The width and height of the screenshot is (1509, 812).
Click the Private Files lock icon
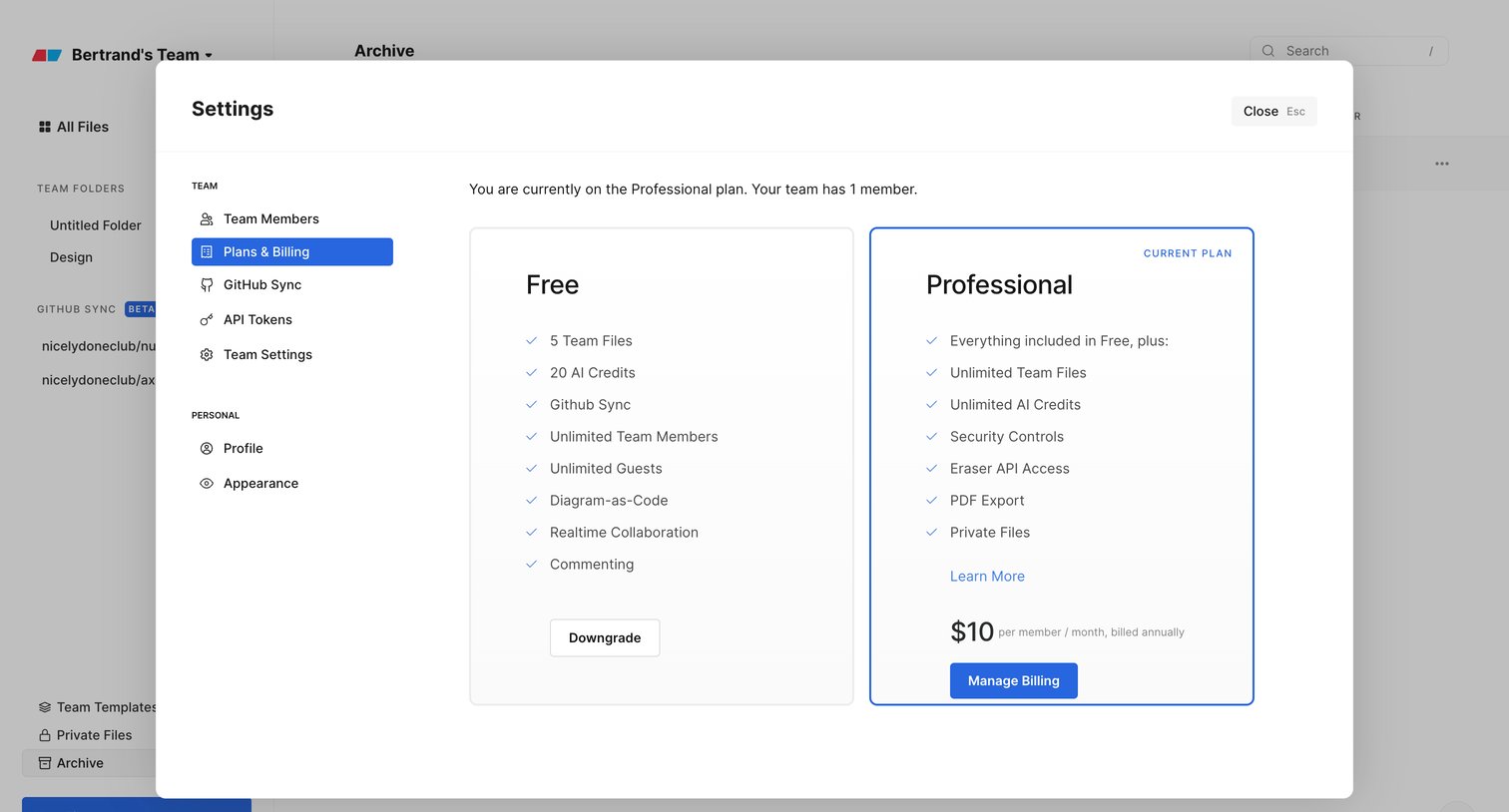[x=44, y=735]
